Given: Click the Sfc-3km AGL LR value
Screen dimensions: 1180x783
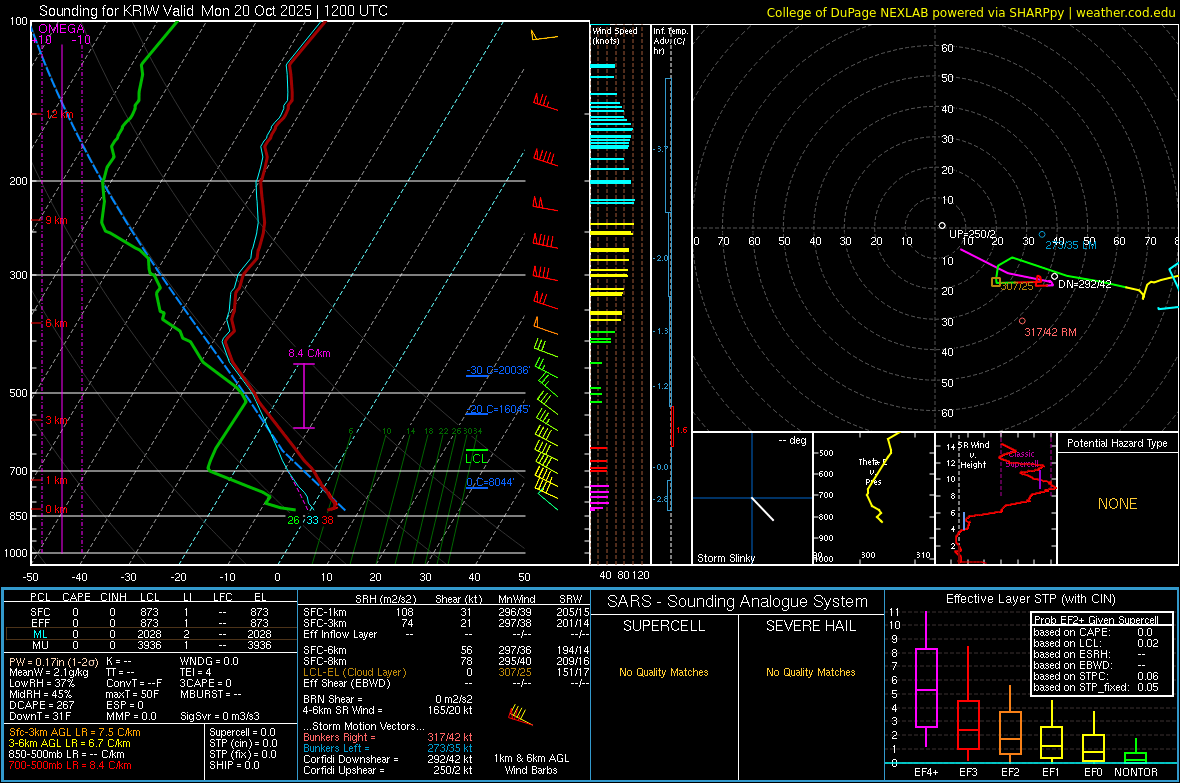Looking at the screenshot, I should [75, 732].
